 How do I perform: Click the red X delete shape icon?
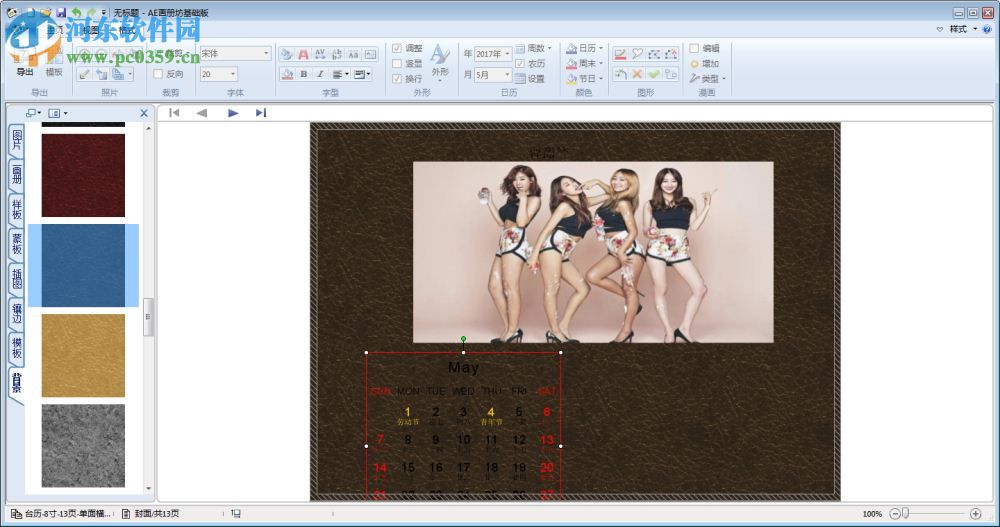pyautogui.click(x=637, y=74)
